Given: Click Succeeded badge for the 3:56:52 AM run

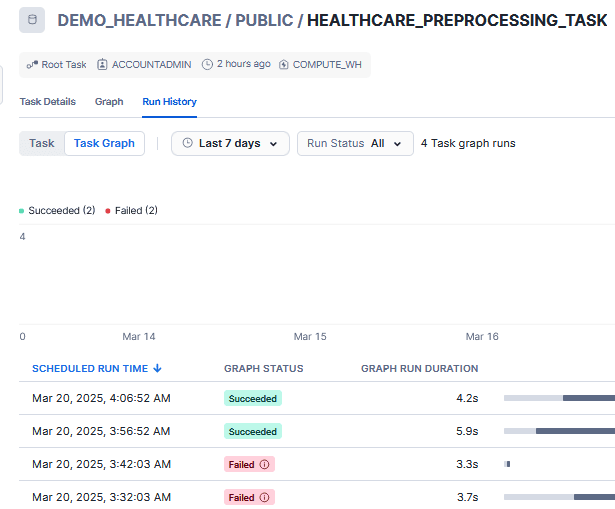Looking at the screenshot, I should 253,431.
